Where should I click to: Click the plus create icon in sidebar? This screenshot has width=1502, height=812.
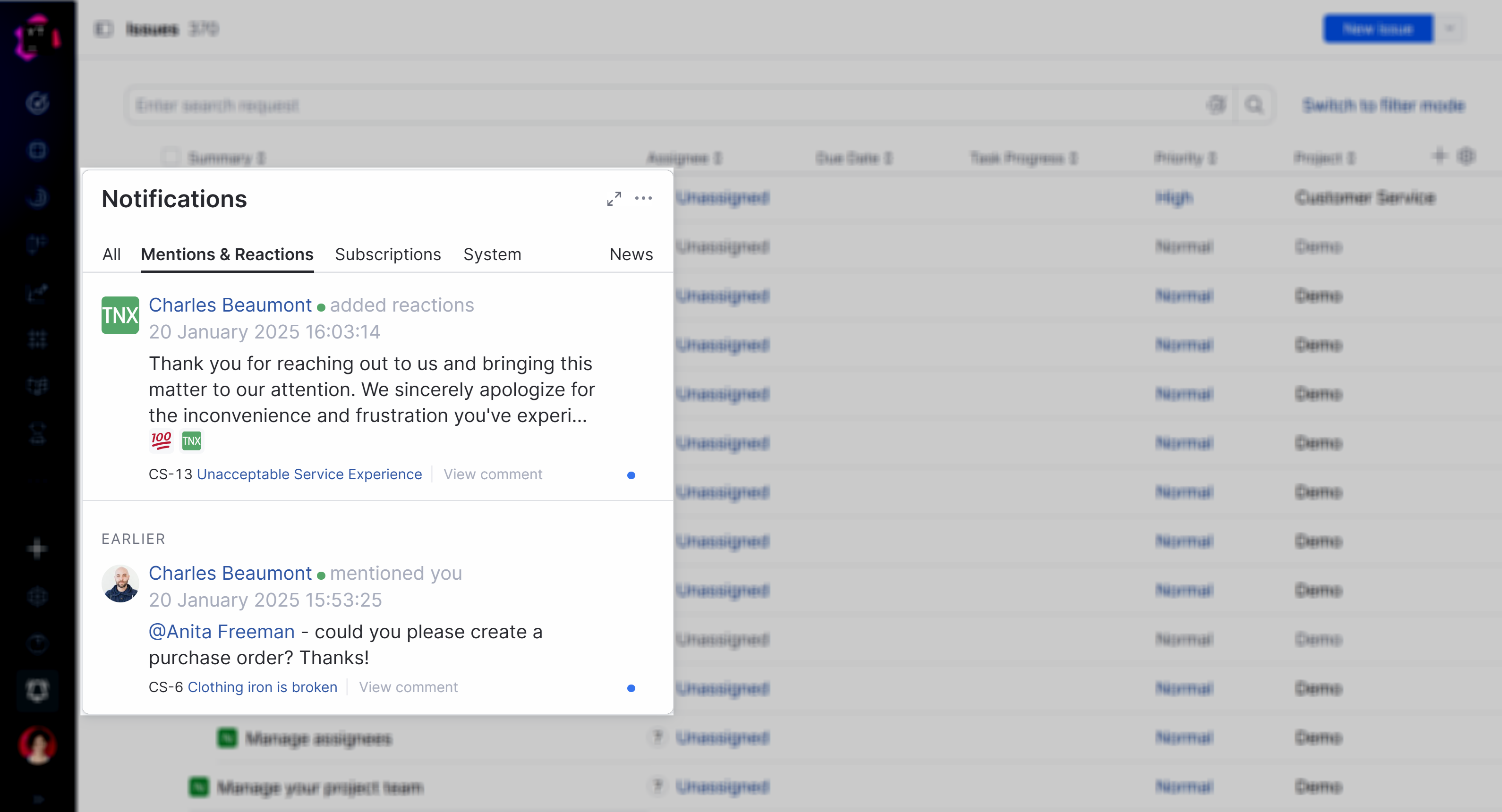tap(37, 549)
